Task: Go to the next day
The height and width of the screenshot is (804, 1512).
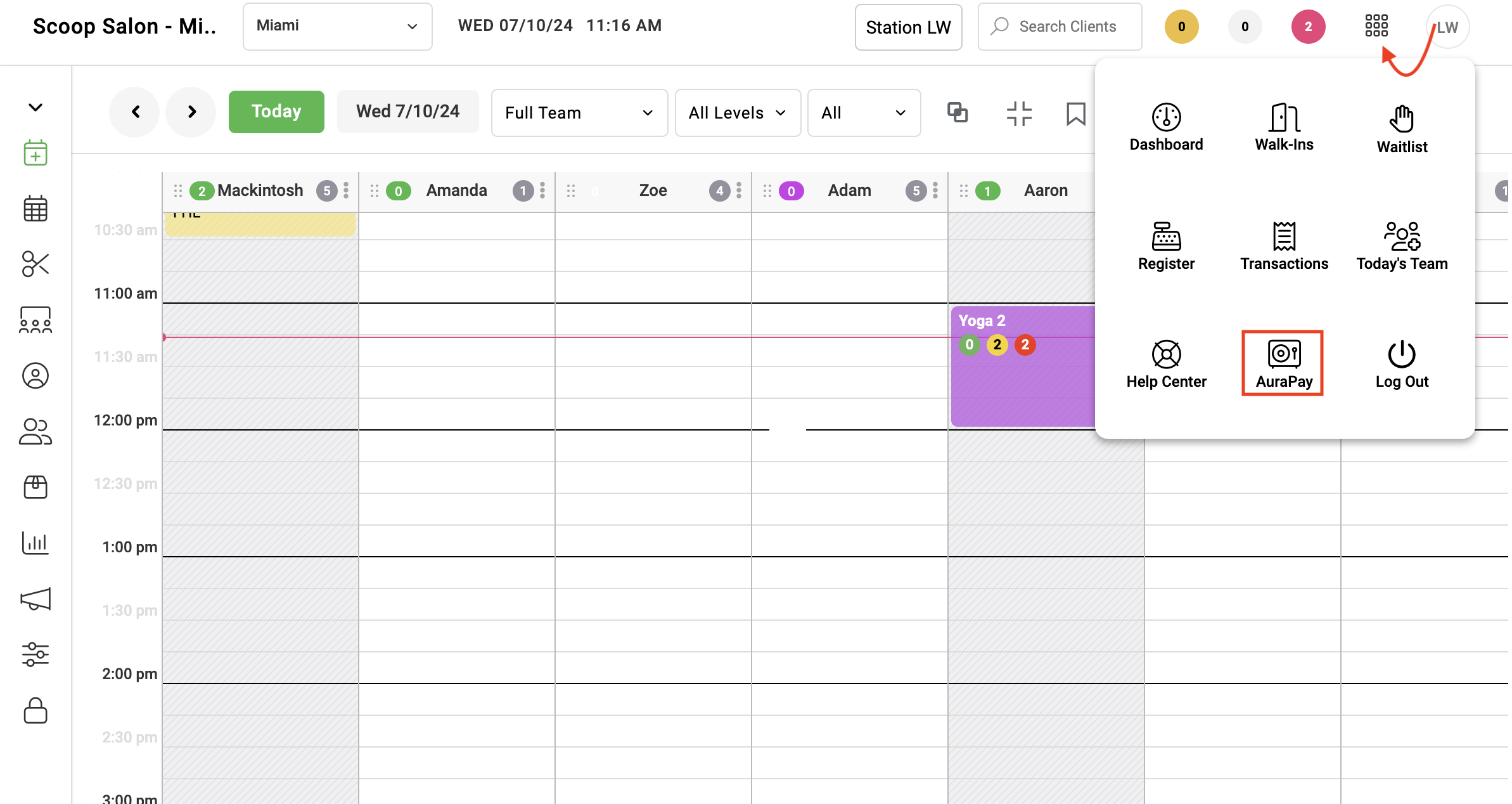Action: click(x=191, y=112)
